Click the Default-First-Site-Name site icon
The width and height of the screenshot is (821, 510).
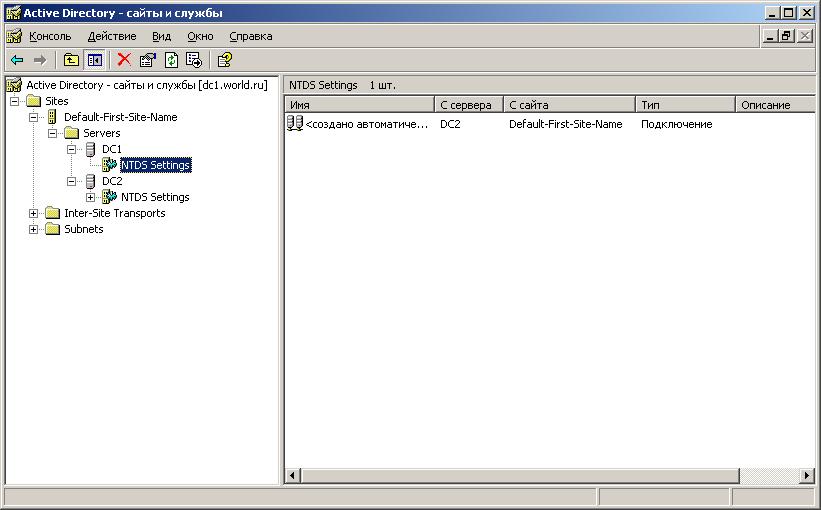pyautogui.click(x=52, y=117)
